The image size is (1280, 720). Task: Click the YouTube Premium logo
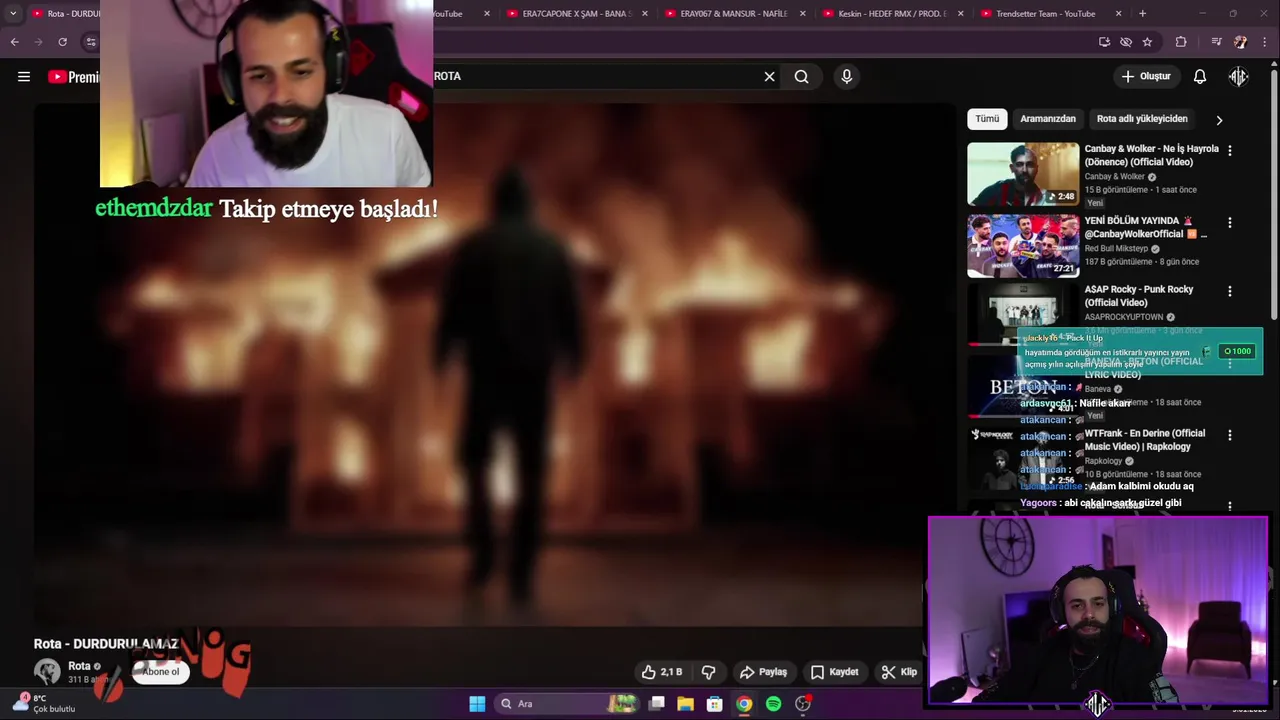tap(73, 77)
